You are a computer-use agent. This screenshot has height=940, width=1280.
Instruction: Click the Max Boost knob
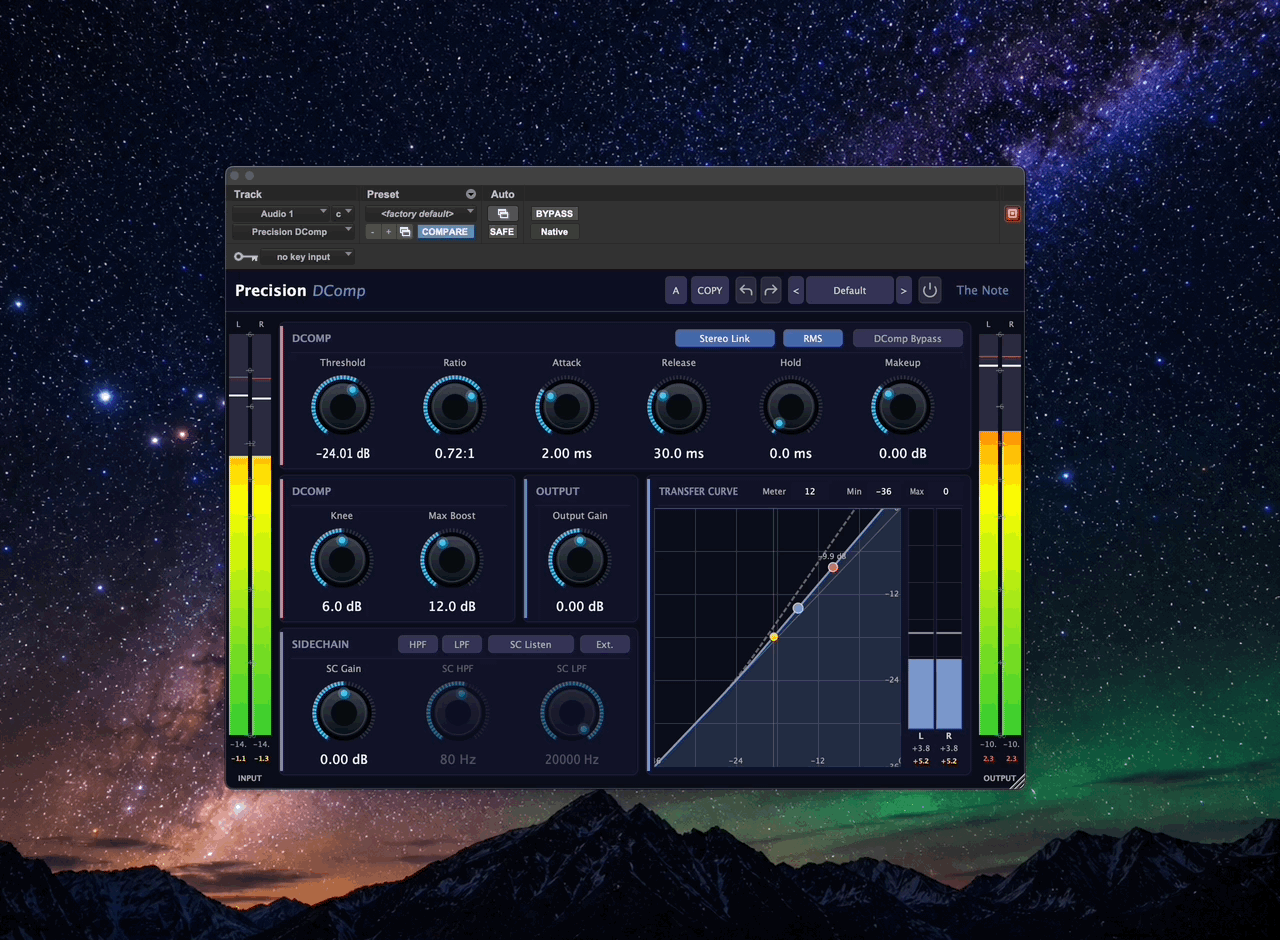452,560
